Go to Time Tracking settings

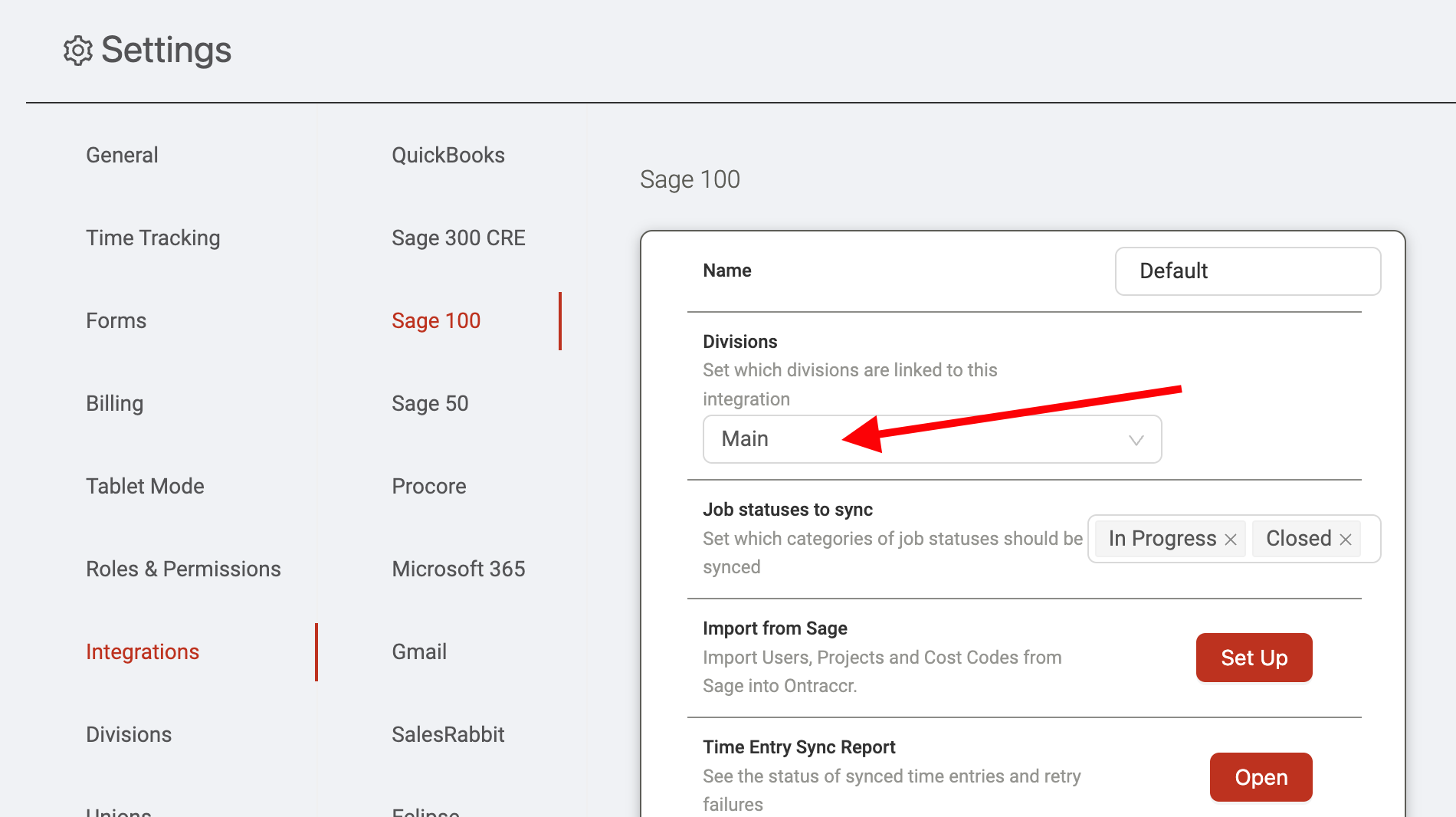coord(153,238)
